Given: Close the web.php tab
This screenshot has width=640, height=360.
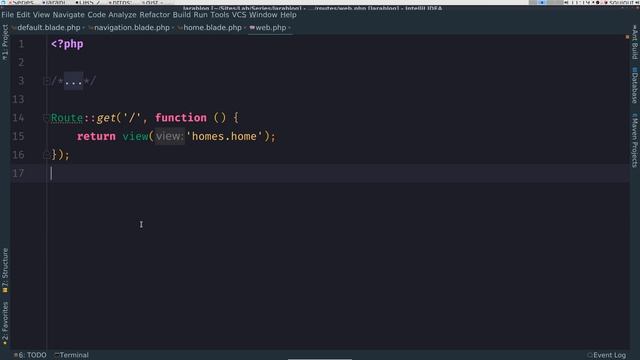Looking at the screenshot, I should tap(289, 28).
